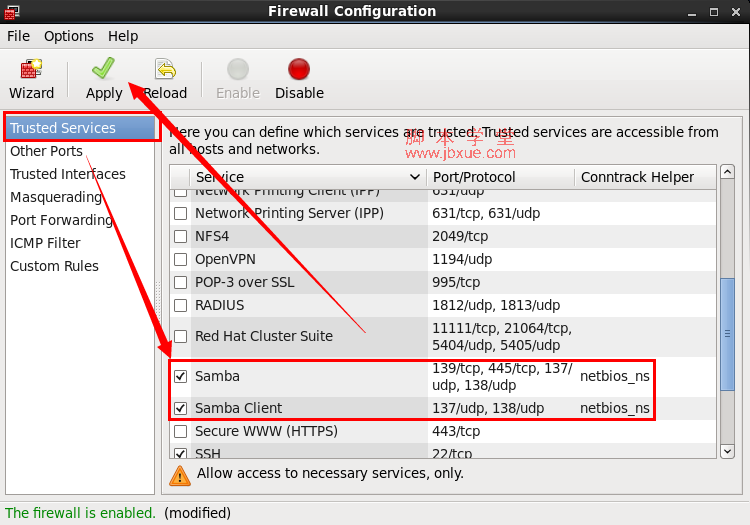The width and height of the screenshot is (750, 525).
Task: Toggle the OpenVPN checkbox
Action: (180, 259)
